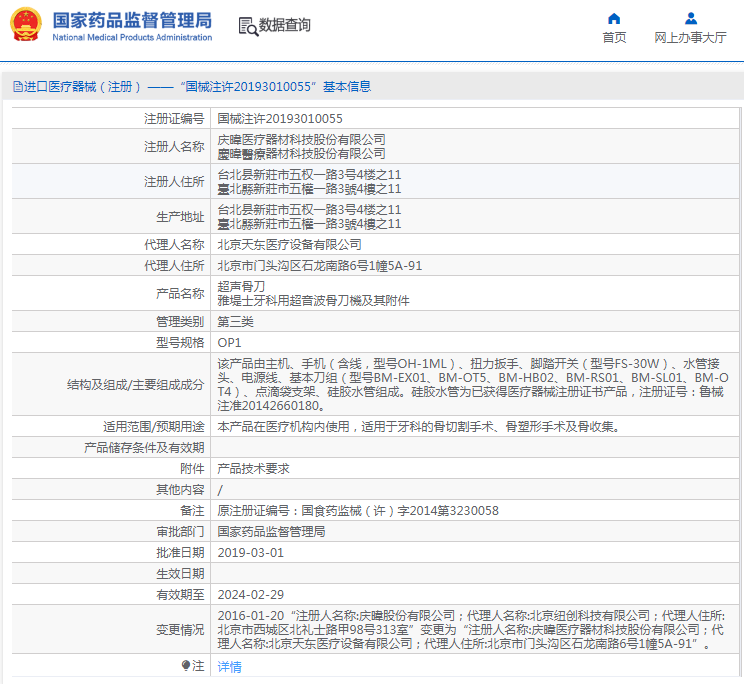Click the data query magnifier icon
This screenshot has width=744, height=684.
tap(247, 26)
